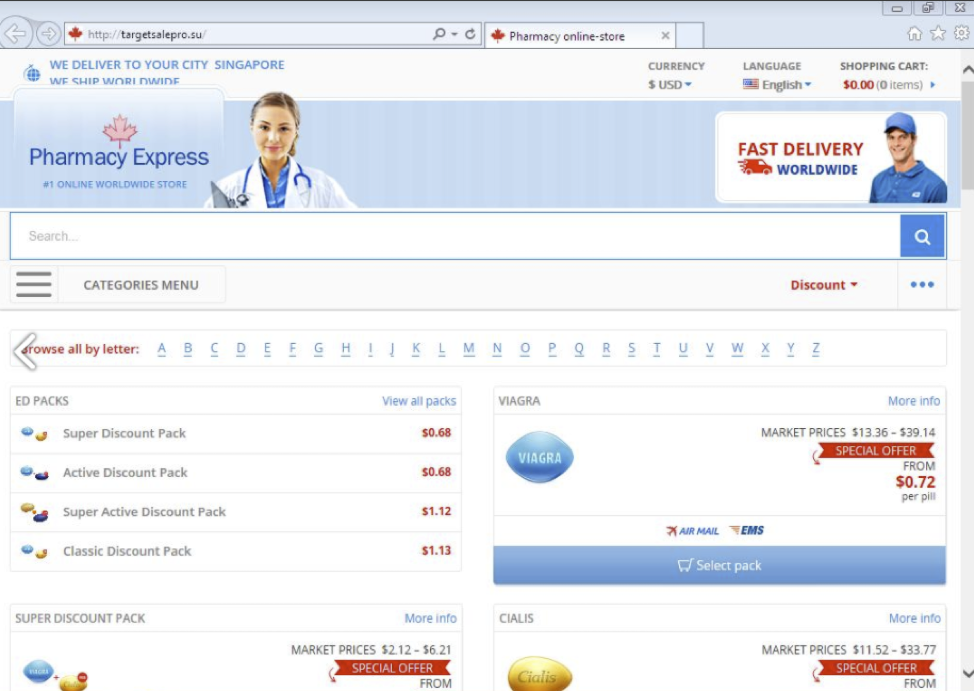
Task: Click the Classic Discount Pack pill icon
Action: click(34, 551)
